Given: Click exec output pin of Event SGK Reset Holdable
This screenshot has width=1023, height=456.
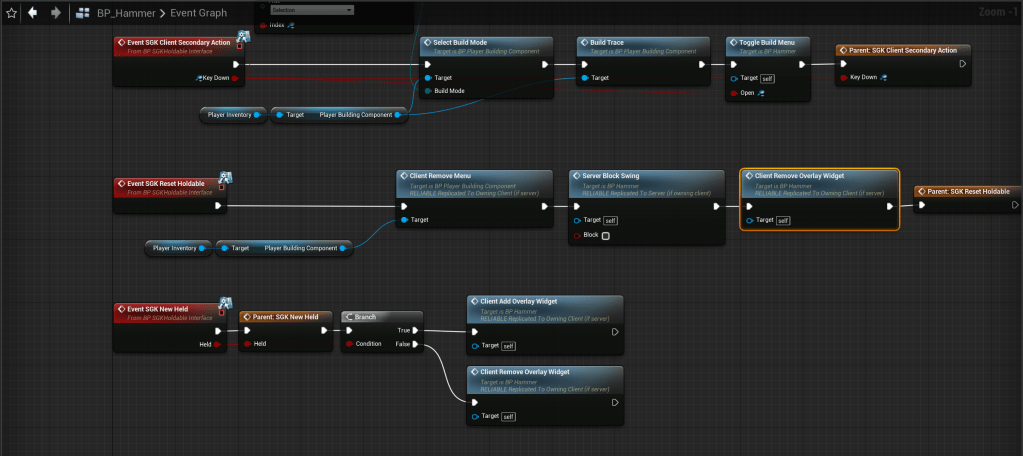Looking at the screenshot, I should point(219,205).
